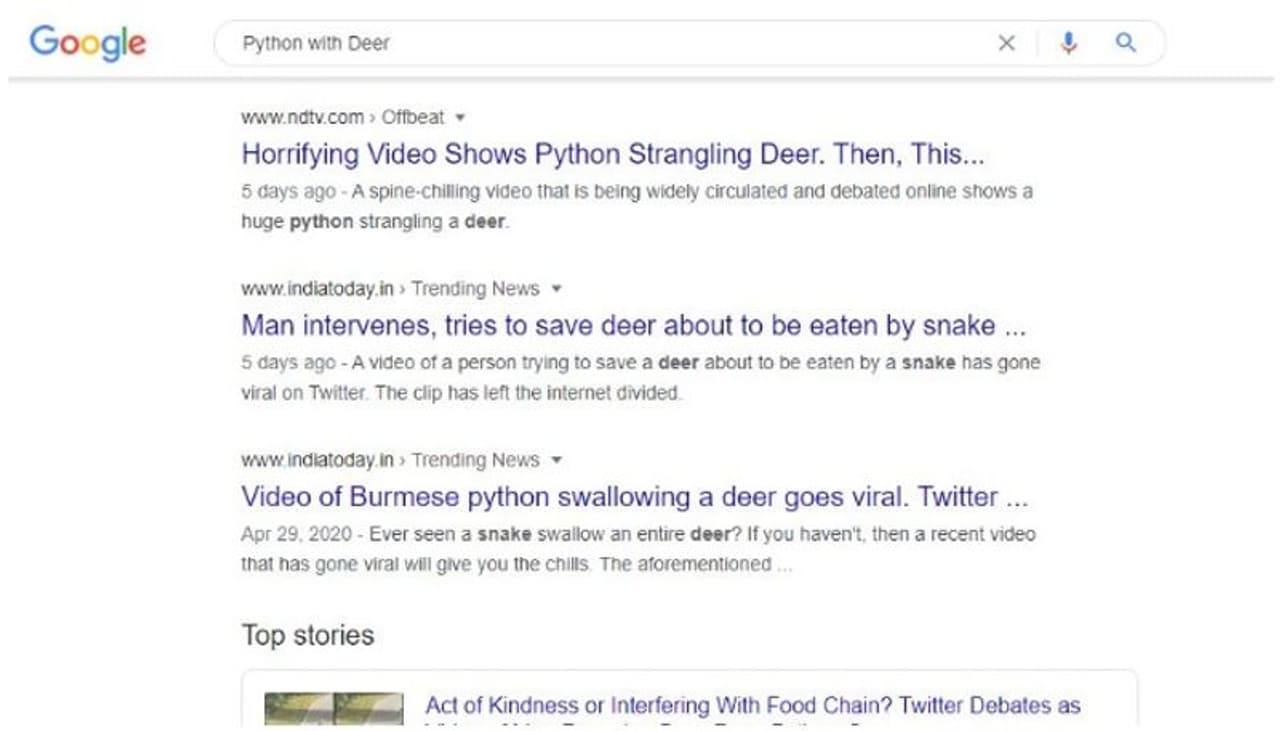Click "Trending News" breadcrumb above "Man intervenes" result
The height and width of the screenshot is (731, 1280).
475,289
